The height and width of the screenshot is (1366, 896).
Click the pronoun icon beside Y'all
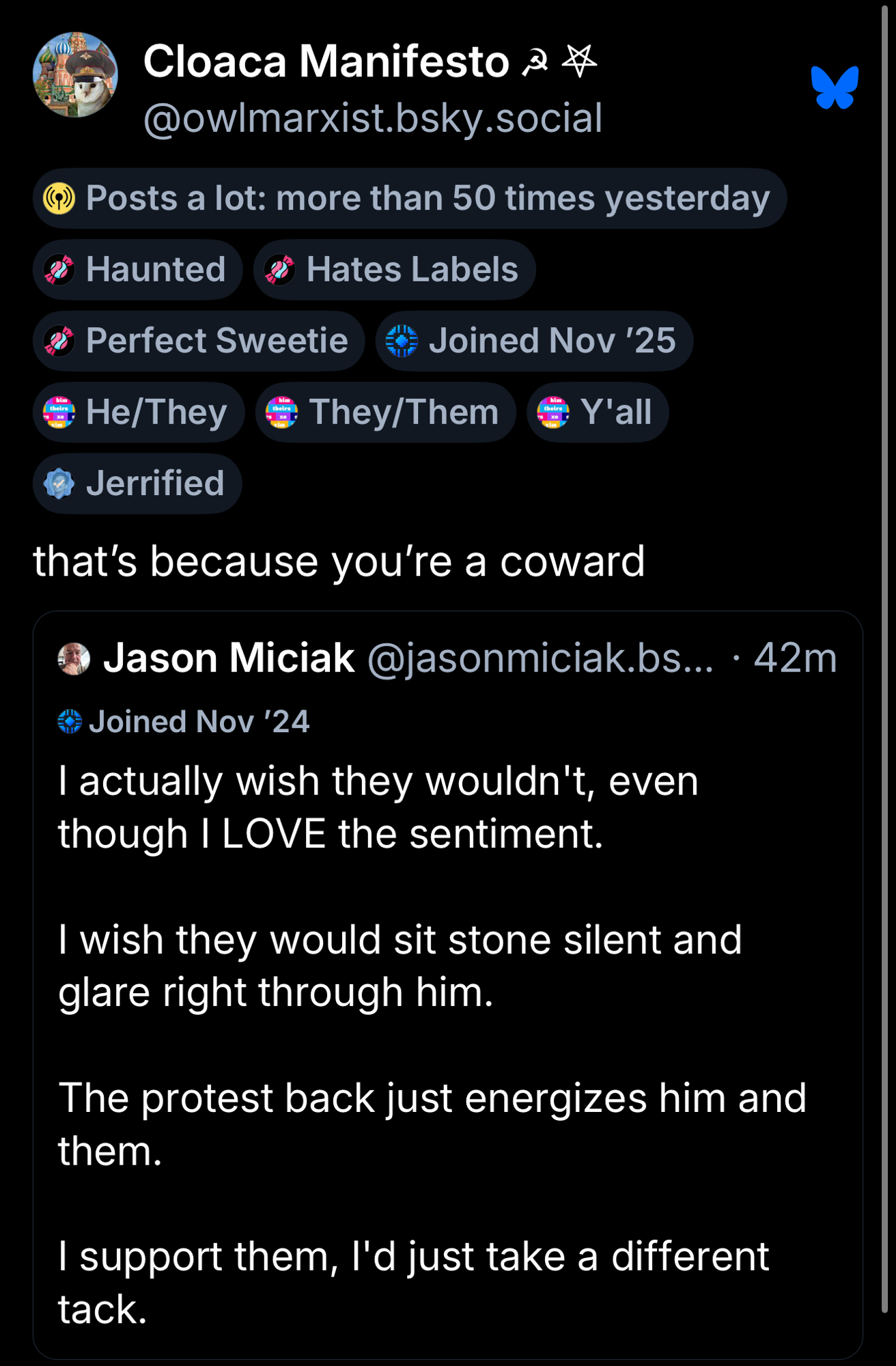(553, 413)
